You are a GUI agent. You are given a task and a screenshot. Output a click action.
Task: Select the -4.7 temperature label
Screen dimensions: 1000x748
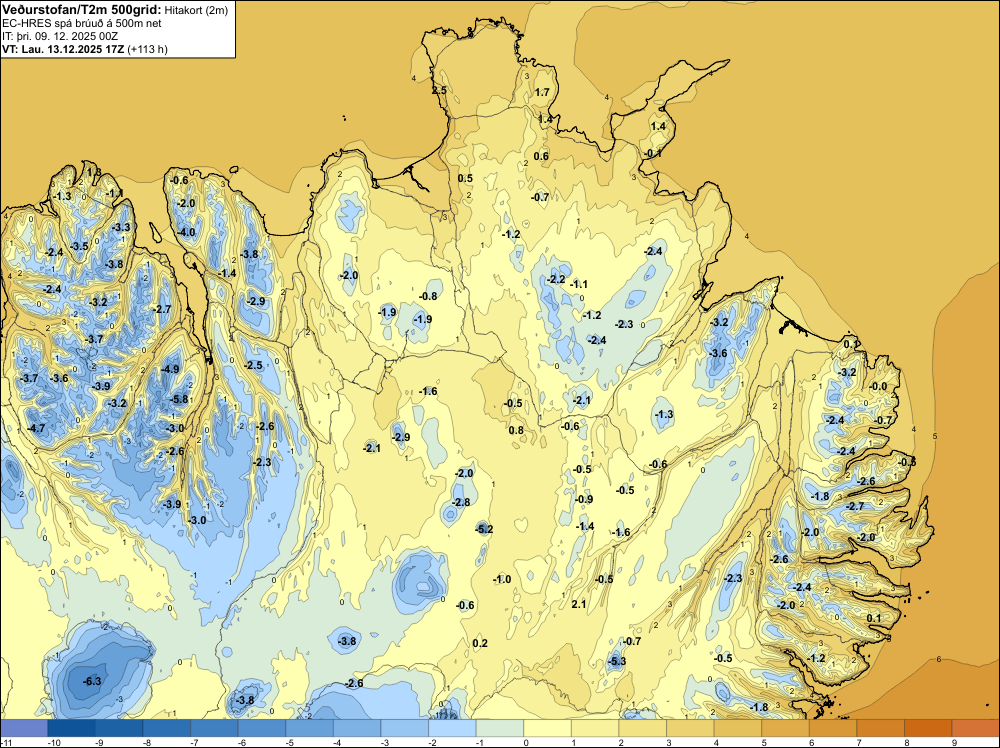[x=36, y=428]
